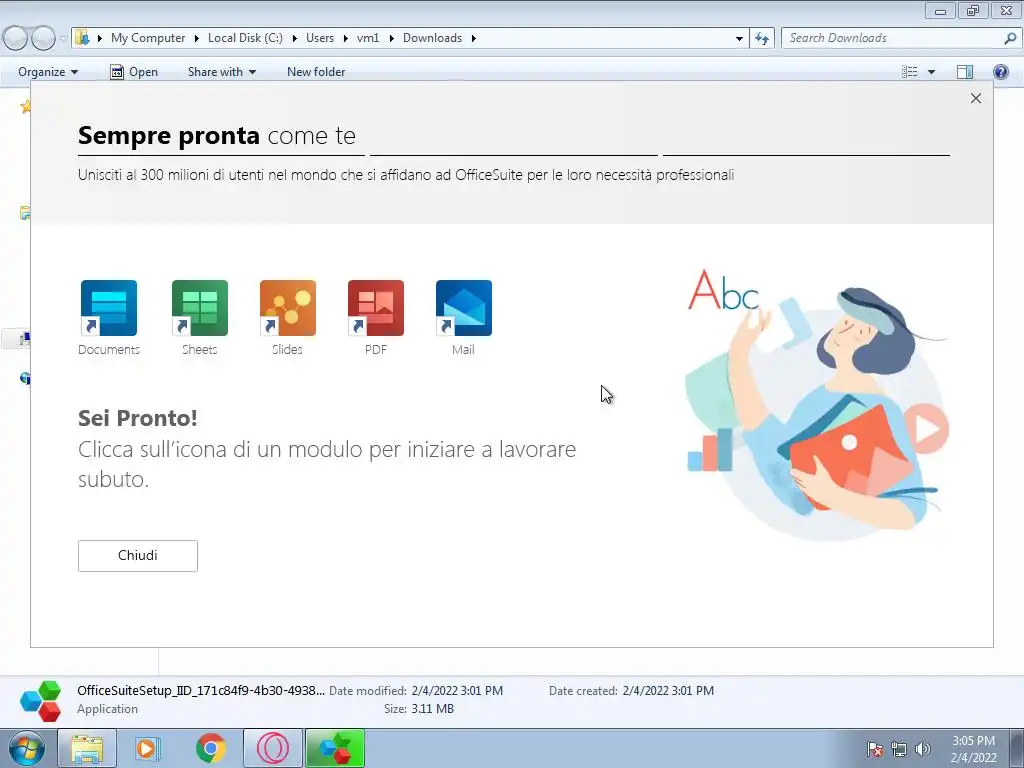Launch the Mail module icon
Viewport: 1024px width, 768px height.
point(464,308)
